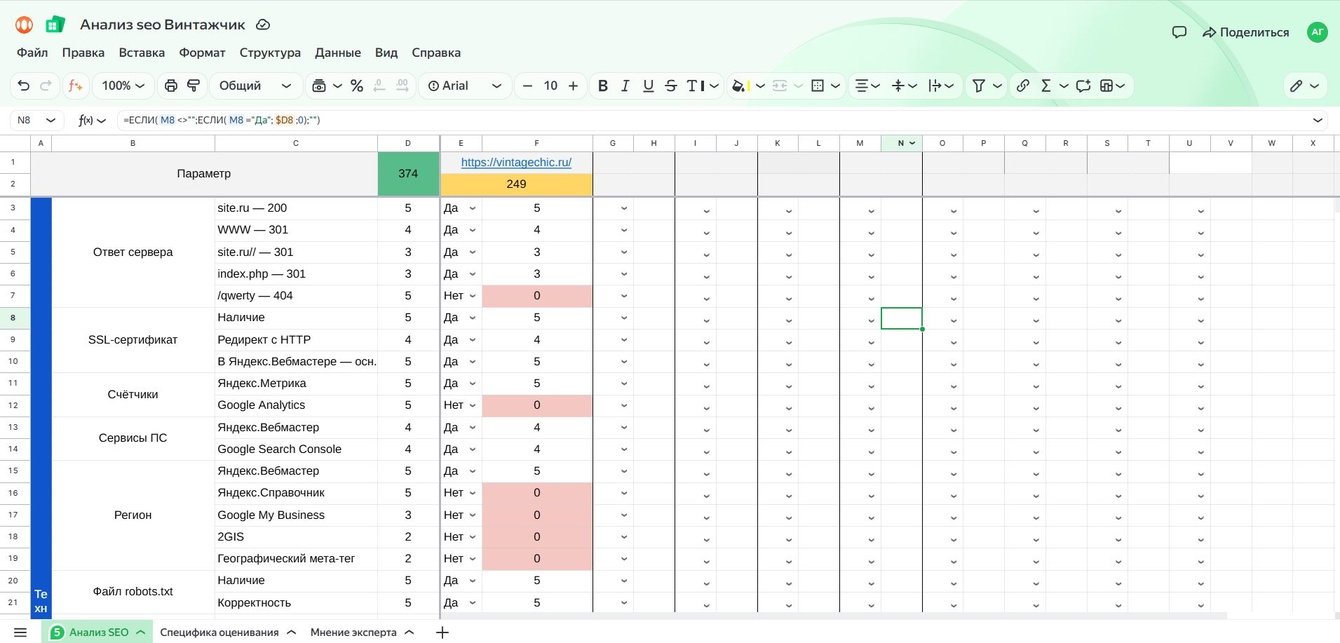This screenshot has height=643, width=1340.
Task: Open the comments panel icon in header
Action: 1179,32
